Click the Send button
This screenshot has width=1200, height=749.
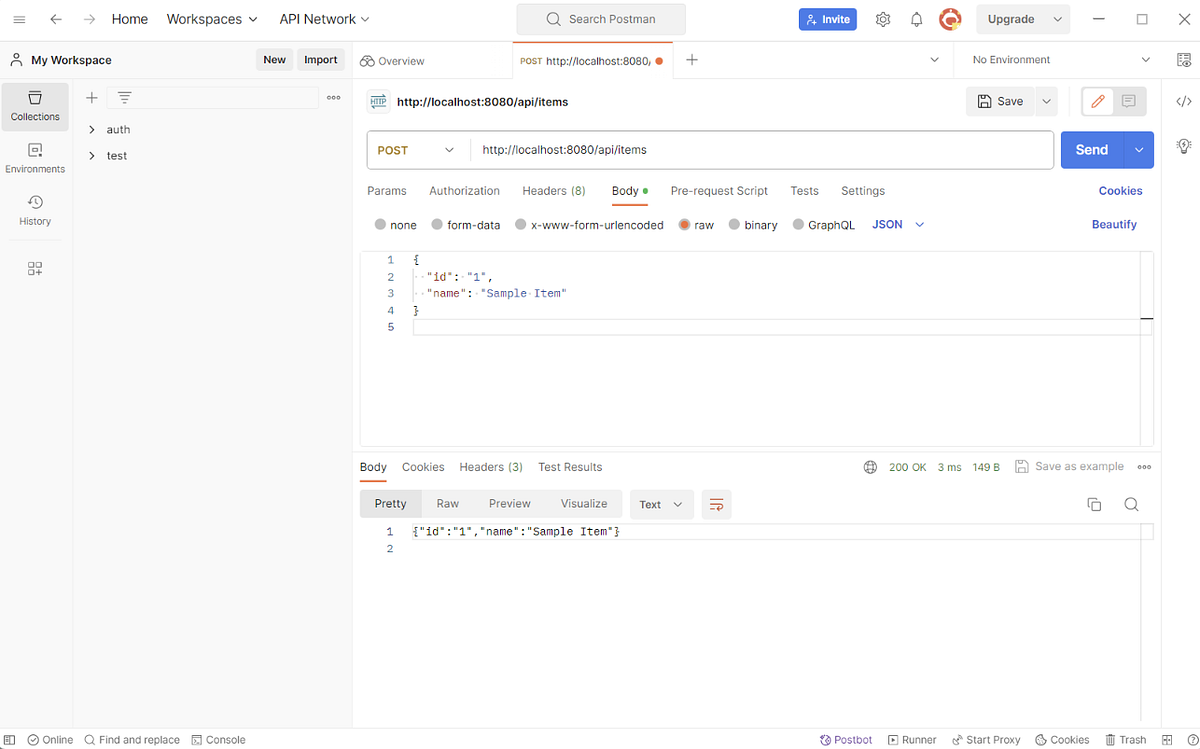(x=1091, y=149)
